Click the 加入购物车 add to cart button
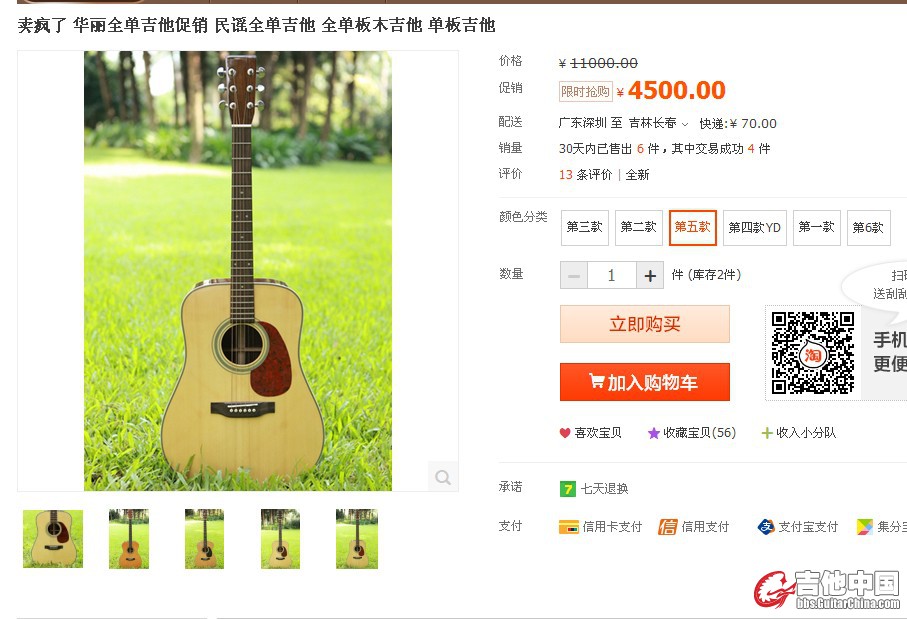This screenshot has height=619, width=907. (x=644, y=382)
